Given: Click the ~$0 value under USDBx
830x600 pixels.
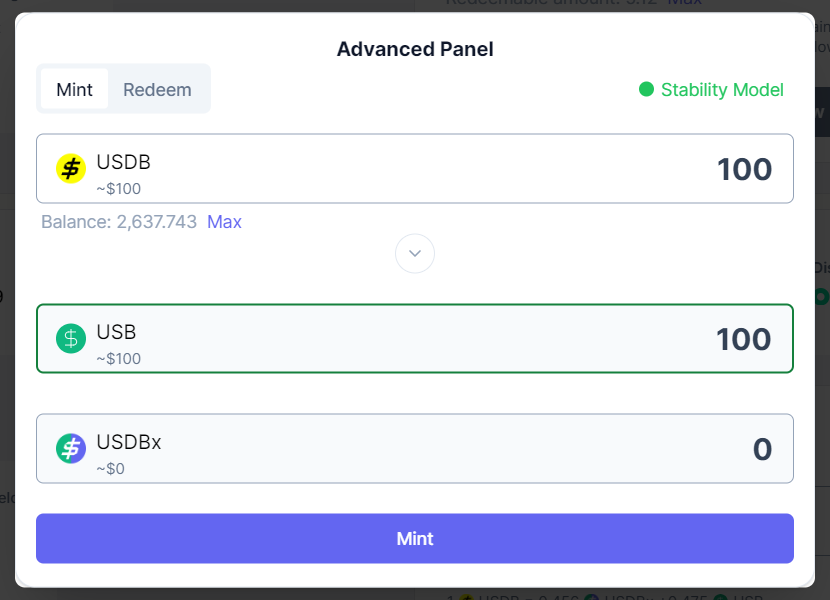Looking at the screenshot, I should pyautogui.click(x=110, y=468).
